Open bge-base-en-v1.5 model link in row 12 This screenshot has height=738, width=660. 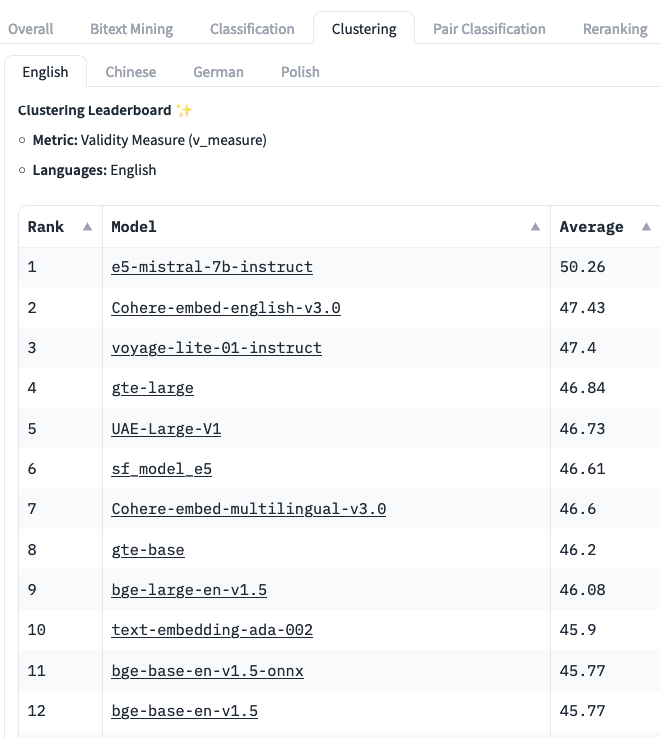[x=185, y=711]
